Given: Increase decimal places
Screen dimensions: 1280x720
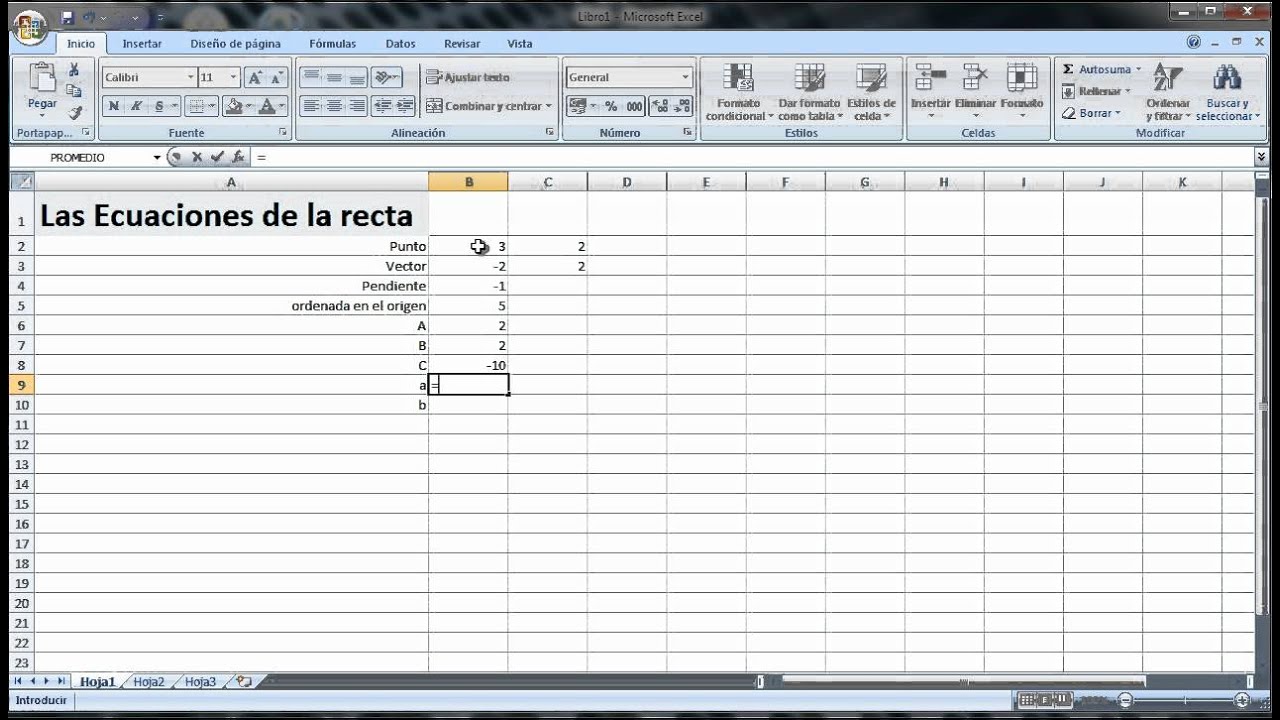Looking at the screenshot, I should pos(661,106).
